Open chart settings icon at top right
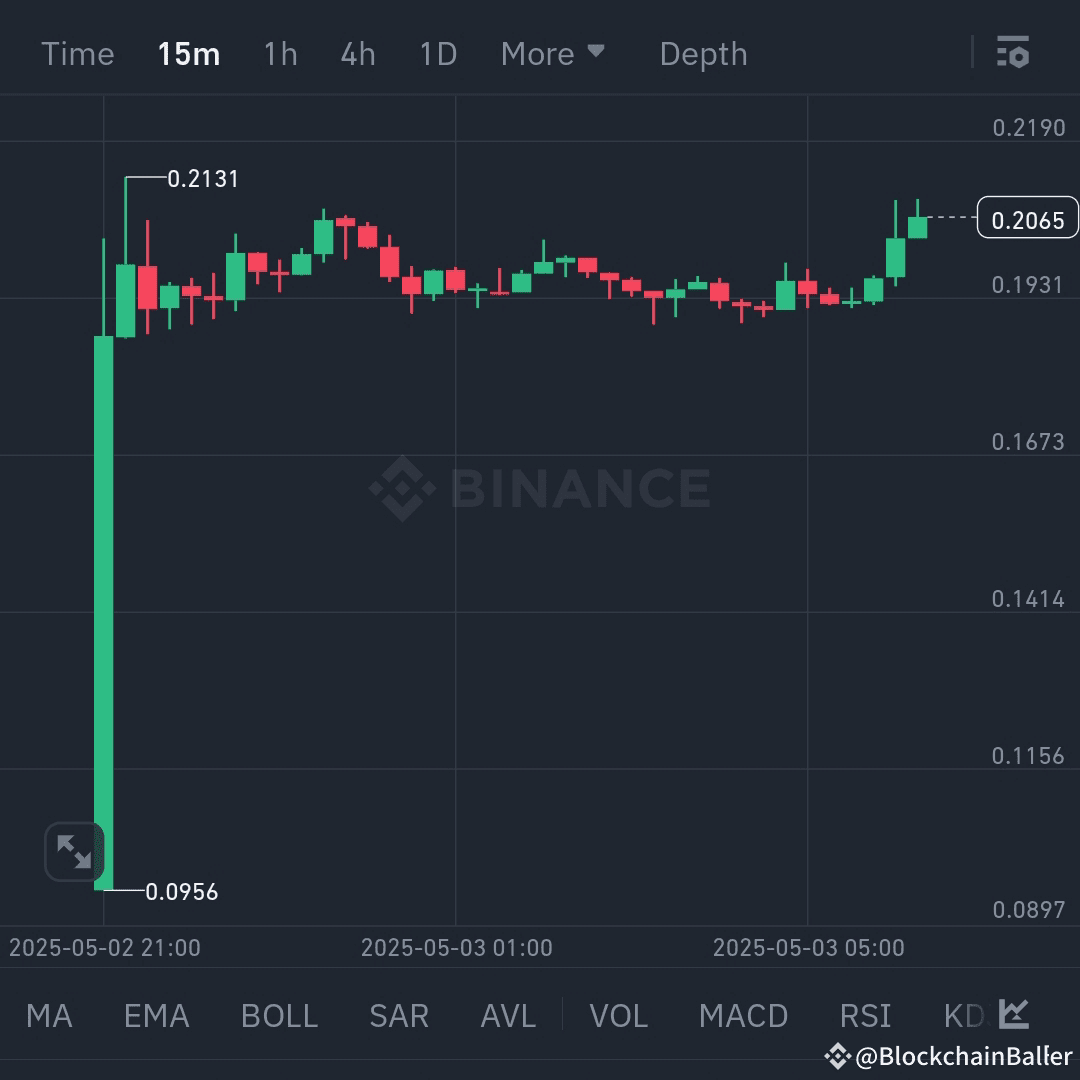 pos(1013,53)
